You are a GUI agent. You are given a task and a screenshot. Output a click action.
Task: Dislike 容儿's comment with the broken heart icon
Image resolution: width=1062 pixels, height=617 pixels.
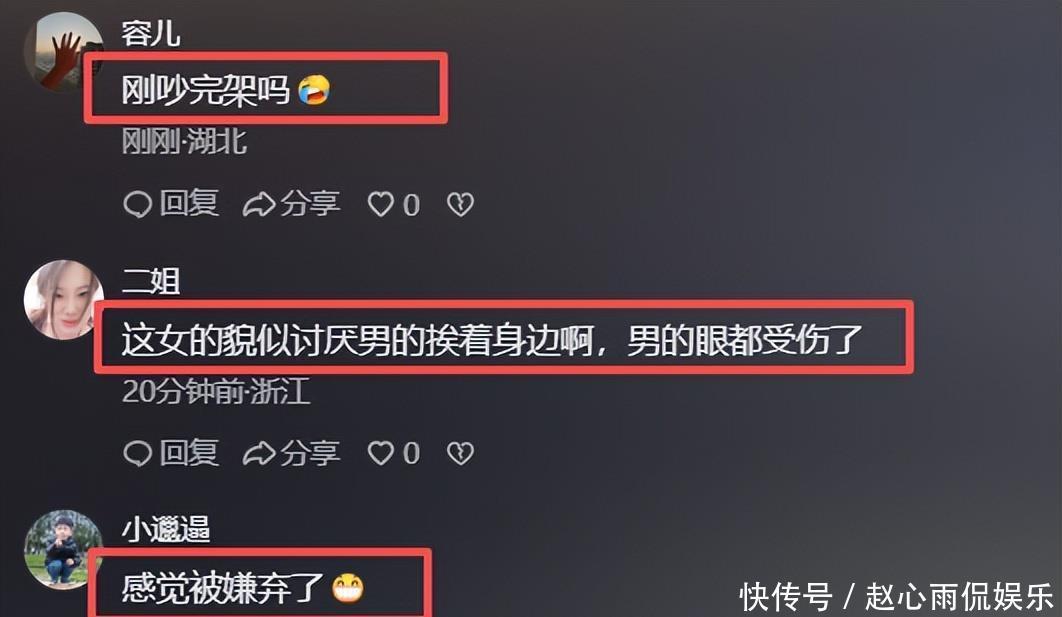click(x=461, y=204)
